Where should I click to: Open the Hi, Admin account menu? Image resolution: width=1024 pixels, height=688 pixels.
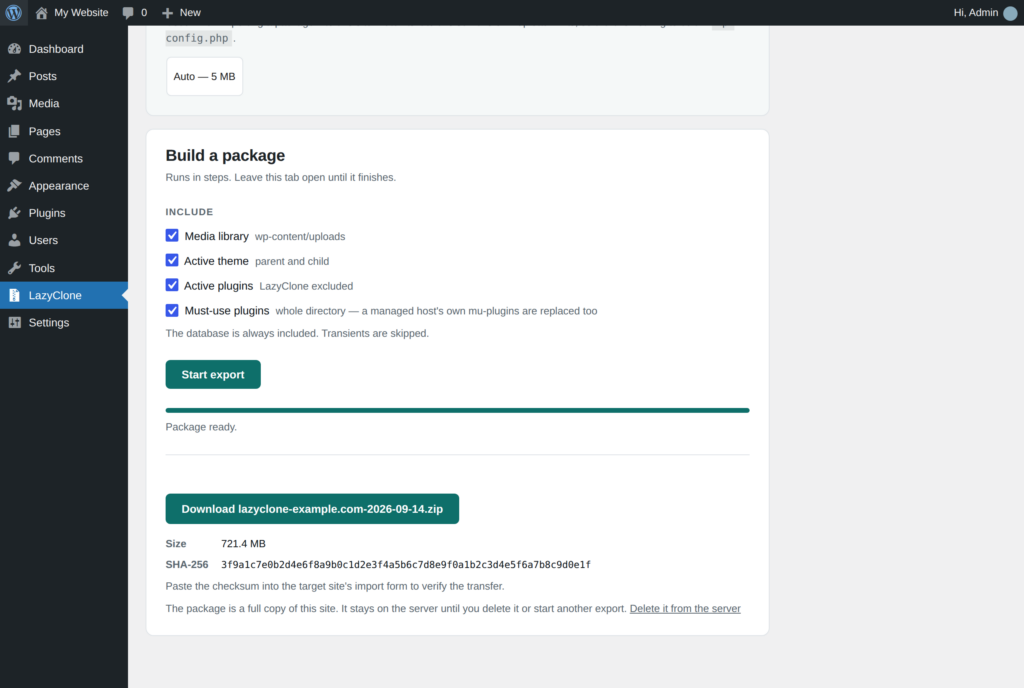point(985,13)
